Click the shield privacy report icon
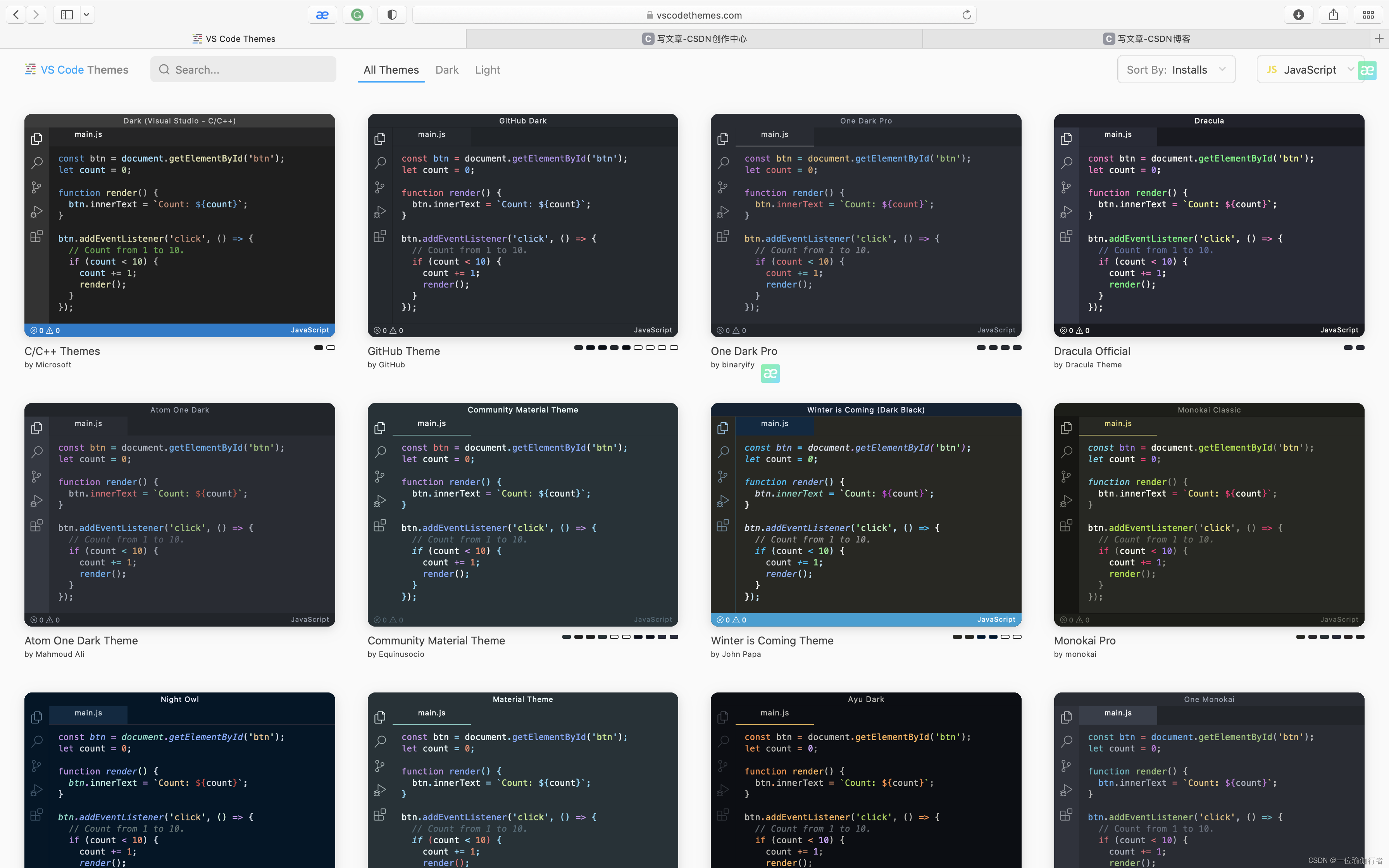Image resolution: width=1389 pixels, height=868 pixels. pyautogui.click(x=392, y=15)
